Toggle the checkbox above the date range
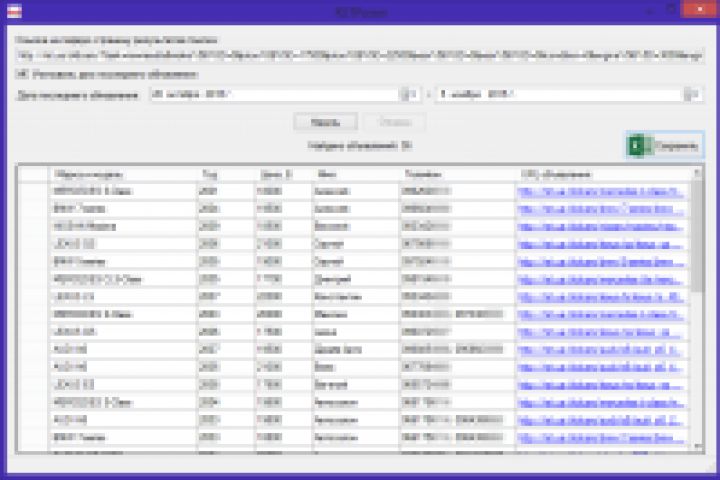720x480 pixels. click(21, 73)
